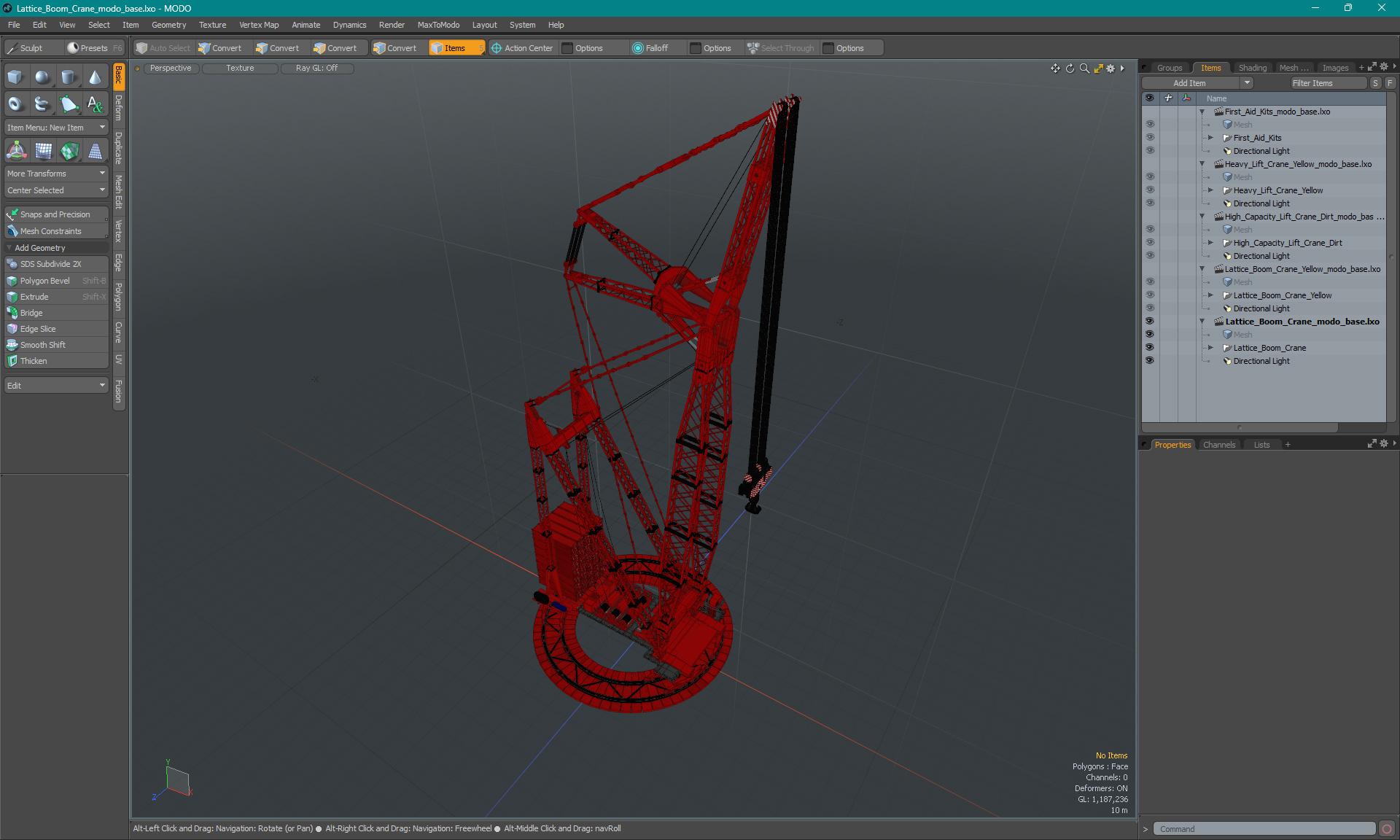
Task: Click the Items selection mode button
Action: click(x=456, y=48)
